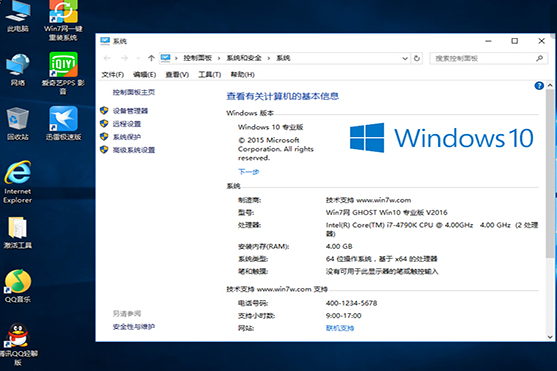Open the 此电脑 desktop icon

pos(18,16)
